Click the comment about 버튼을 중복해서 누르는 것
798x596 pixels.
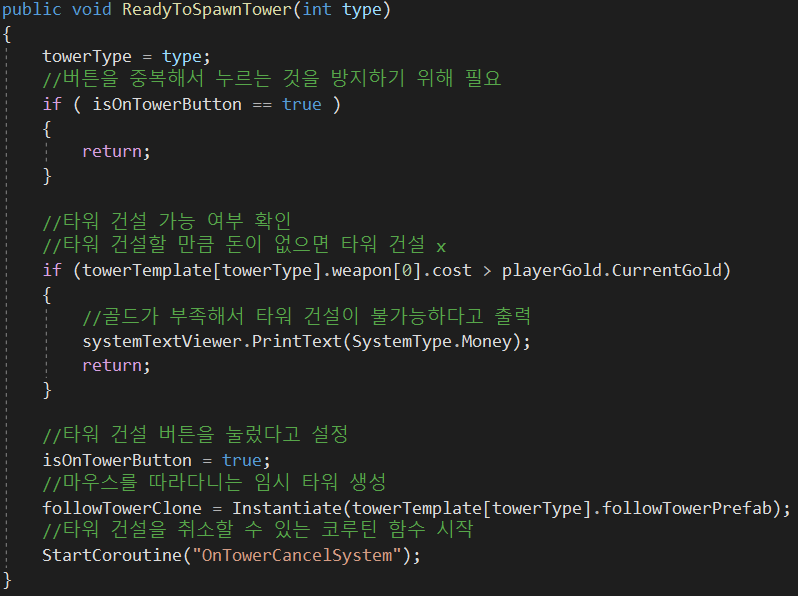[x=271, y=80]
